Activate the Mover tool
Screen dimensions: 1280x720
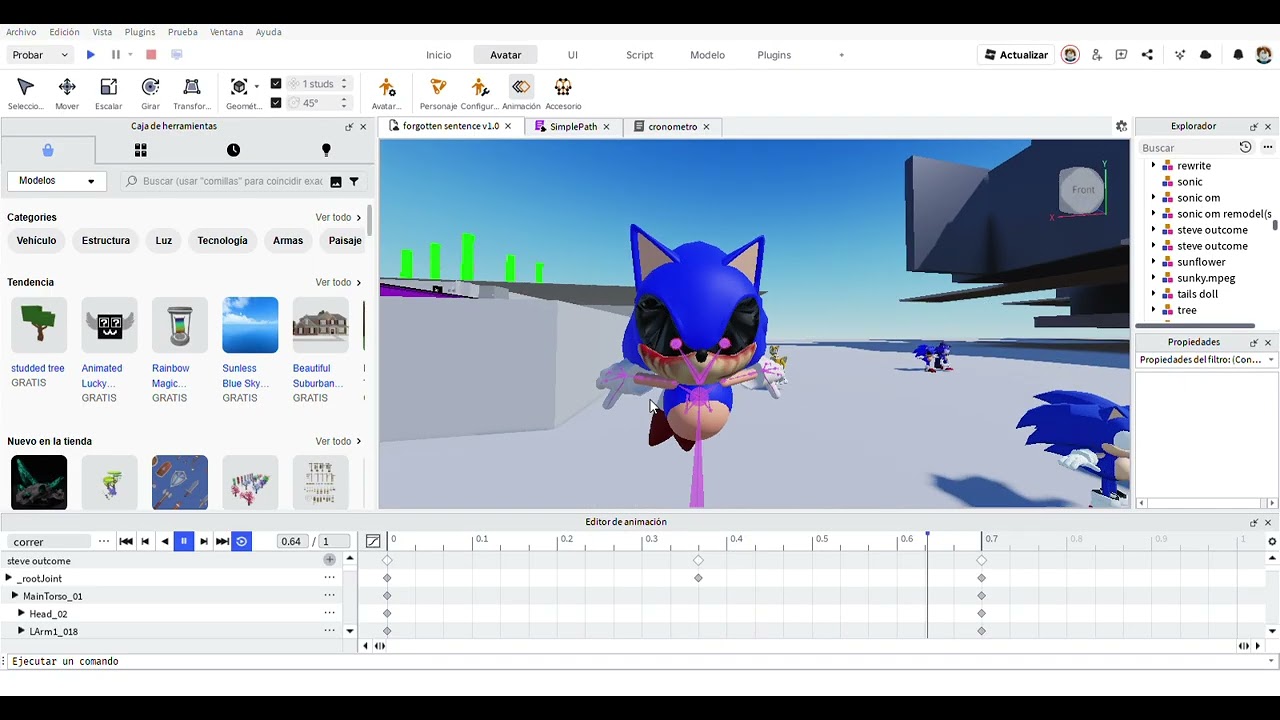tap(67, 93)
